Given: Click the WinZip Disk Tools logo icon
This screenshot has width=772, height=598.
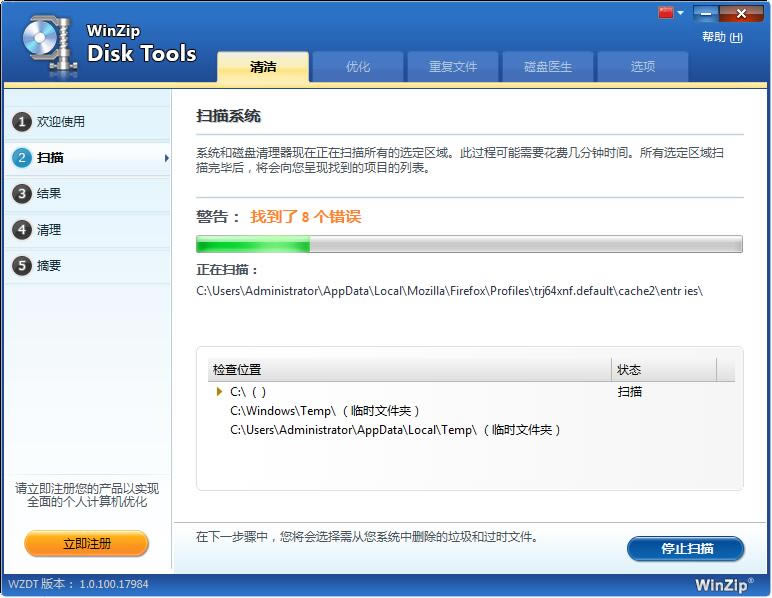Looking at the screenshot, I should coord(49,46).
